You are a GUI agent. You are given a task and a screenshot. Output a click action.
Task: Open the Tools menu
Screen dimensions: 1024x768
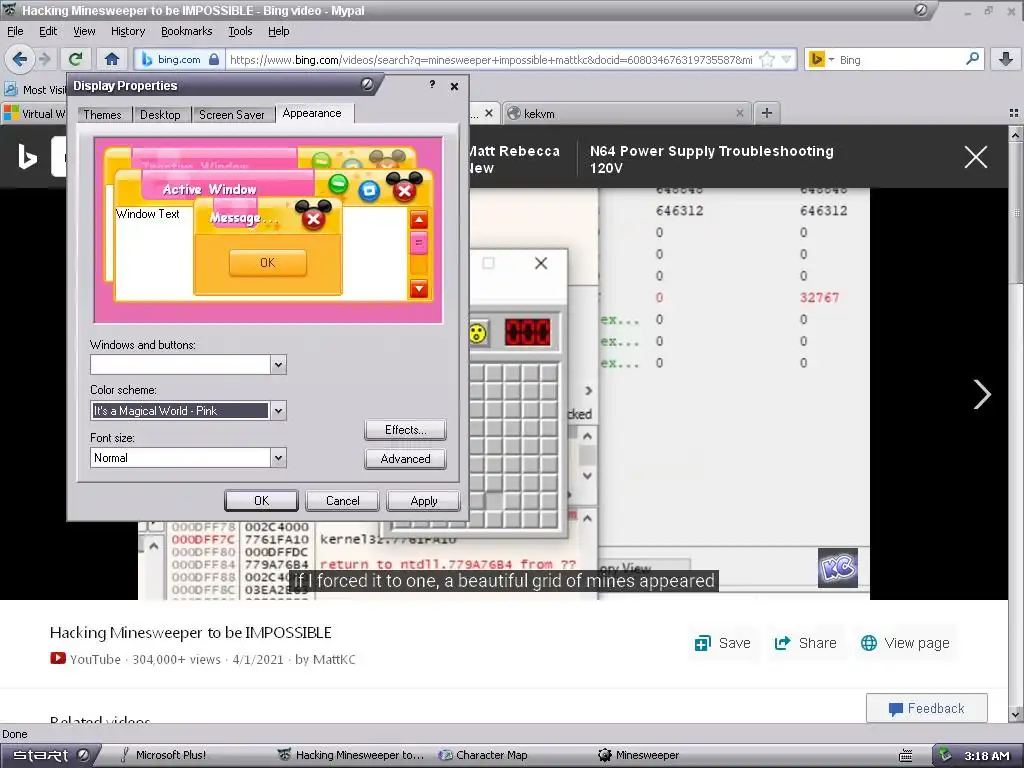240,31
